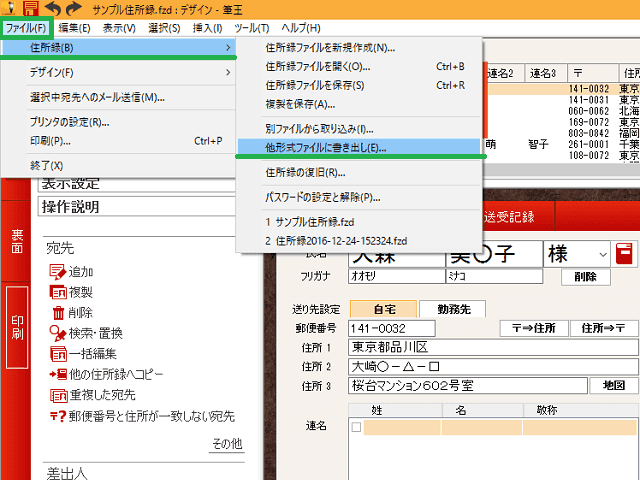Click the 住所 1 field 東京都品川区
The image size is (640, 480).
point(493,347)
